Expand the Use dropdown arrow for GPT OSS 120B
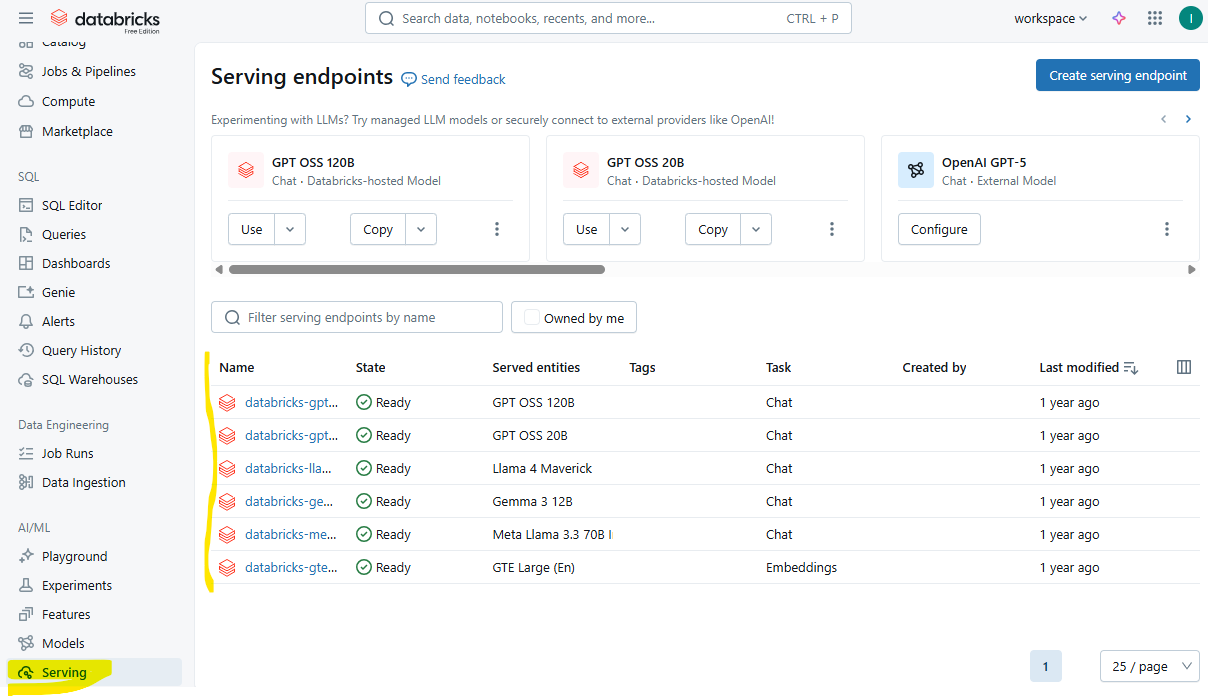This screenshot has height=696, width=1208. click(290, 229)
